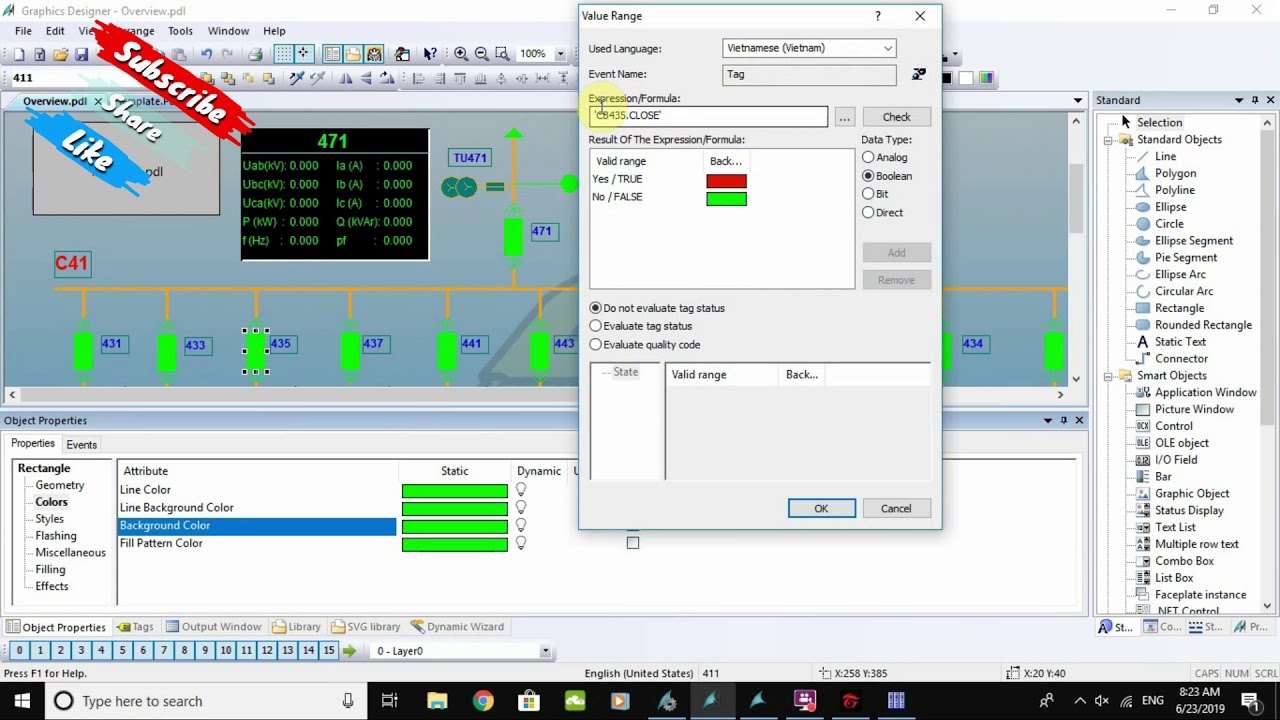Choose Evaluate tag status option
1280x720 pixels.
[x=596, y=326]
